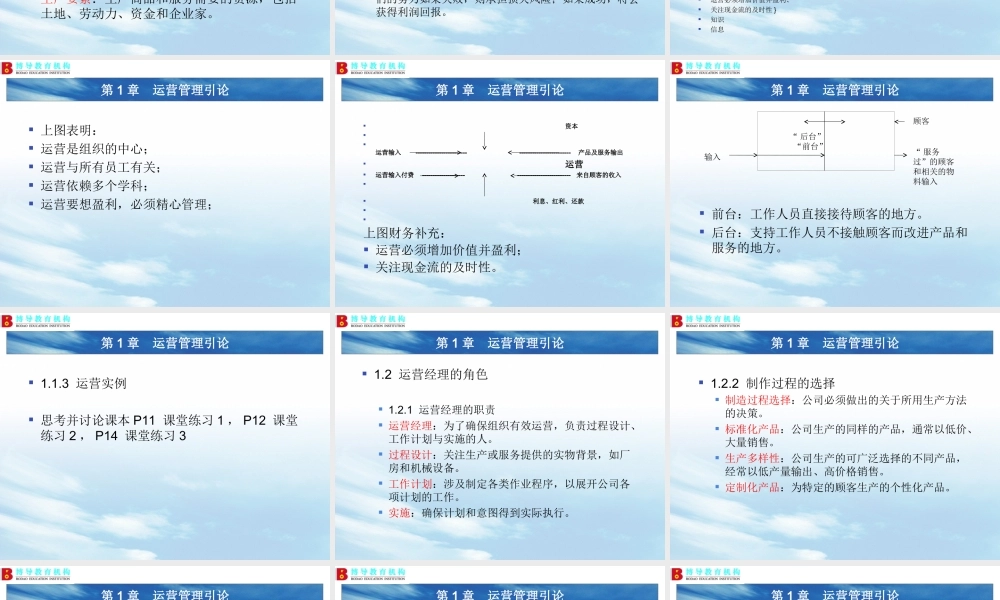
Task: Open the slide thumbnail titled 1.2.2 制作过程的选择
Action: coord(835,436)
